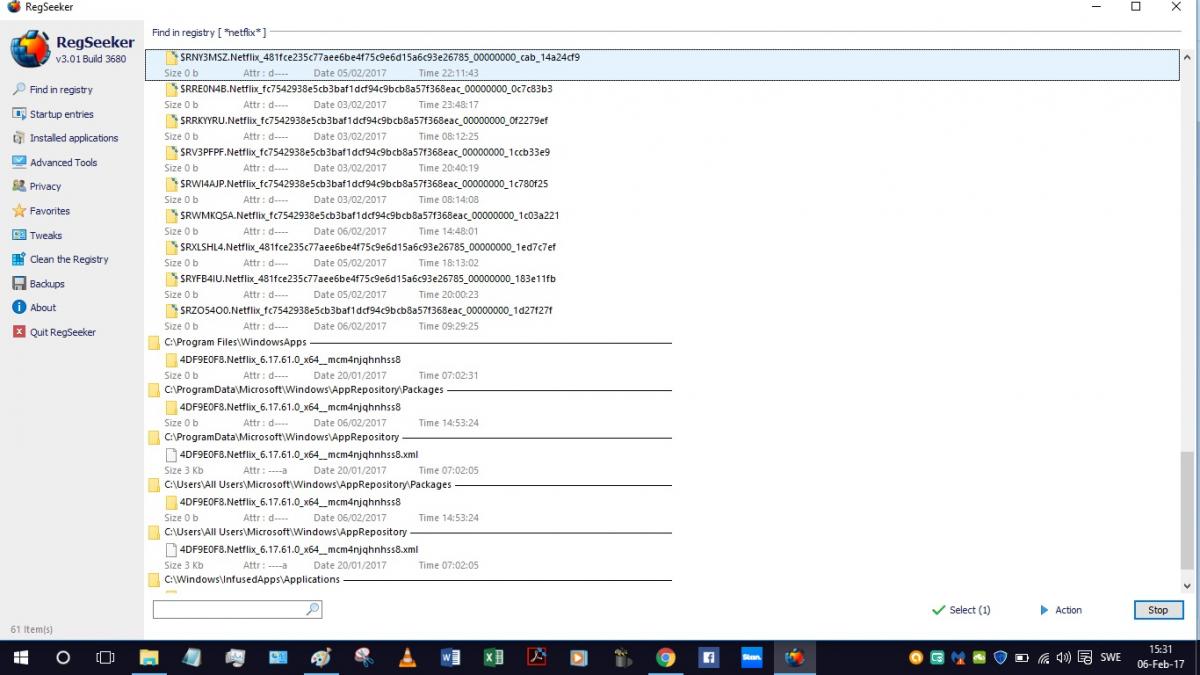Click the volume icon in system tray

pyautogui.click(x=1064, y=658)
